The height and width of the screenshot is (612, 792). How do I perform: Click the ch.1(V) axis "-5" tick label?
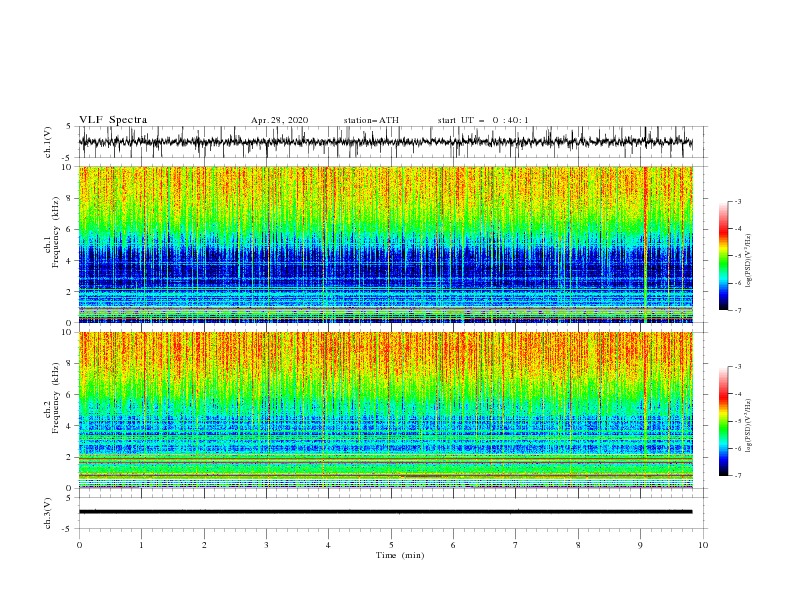click(x=68, y=158)
